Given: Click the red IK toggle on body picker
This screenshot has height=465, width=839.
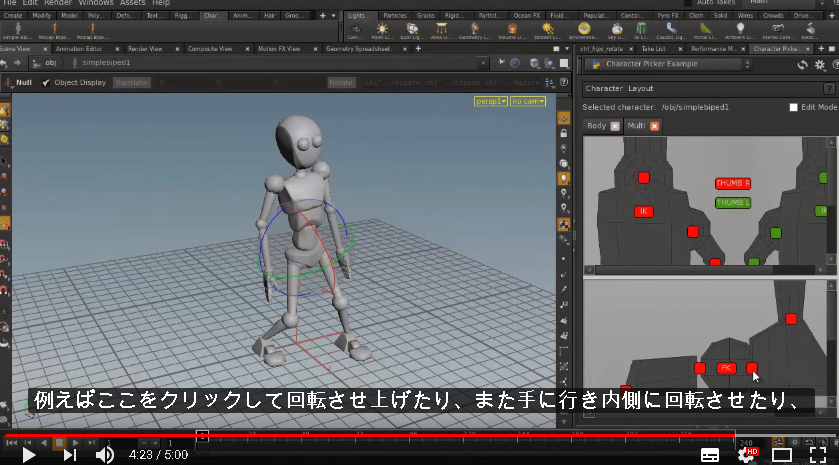Looking at the screenshot, I should tap(644, 211).
